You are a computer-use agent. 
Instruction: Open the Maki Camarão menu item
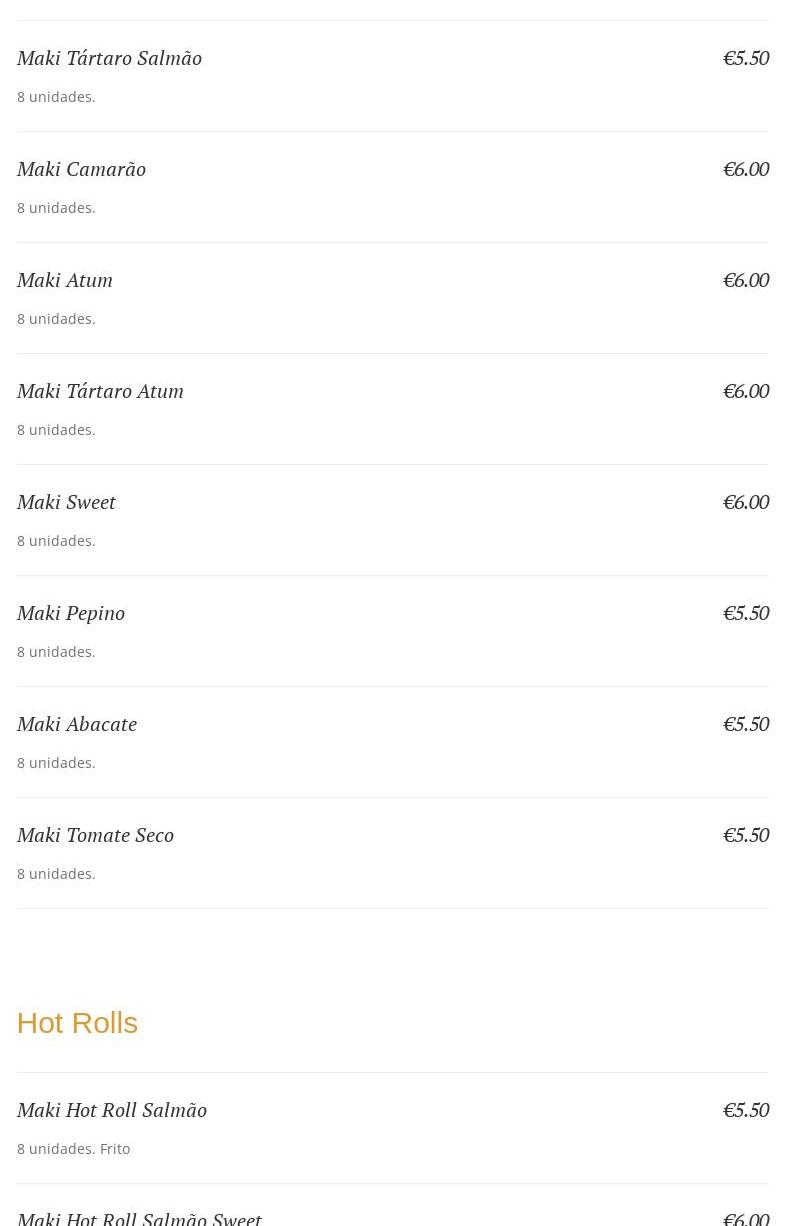pyautogui.click(x=81, y=169)
